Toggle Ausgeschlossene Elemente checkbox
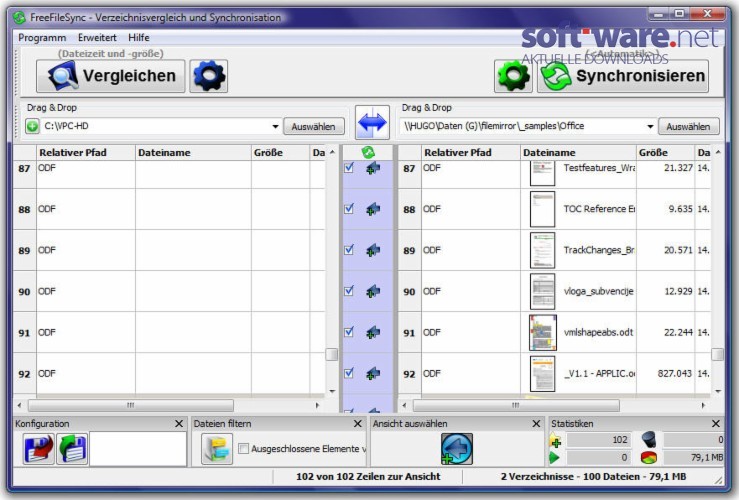The image size is (739, 500). point(244,449)
